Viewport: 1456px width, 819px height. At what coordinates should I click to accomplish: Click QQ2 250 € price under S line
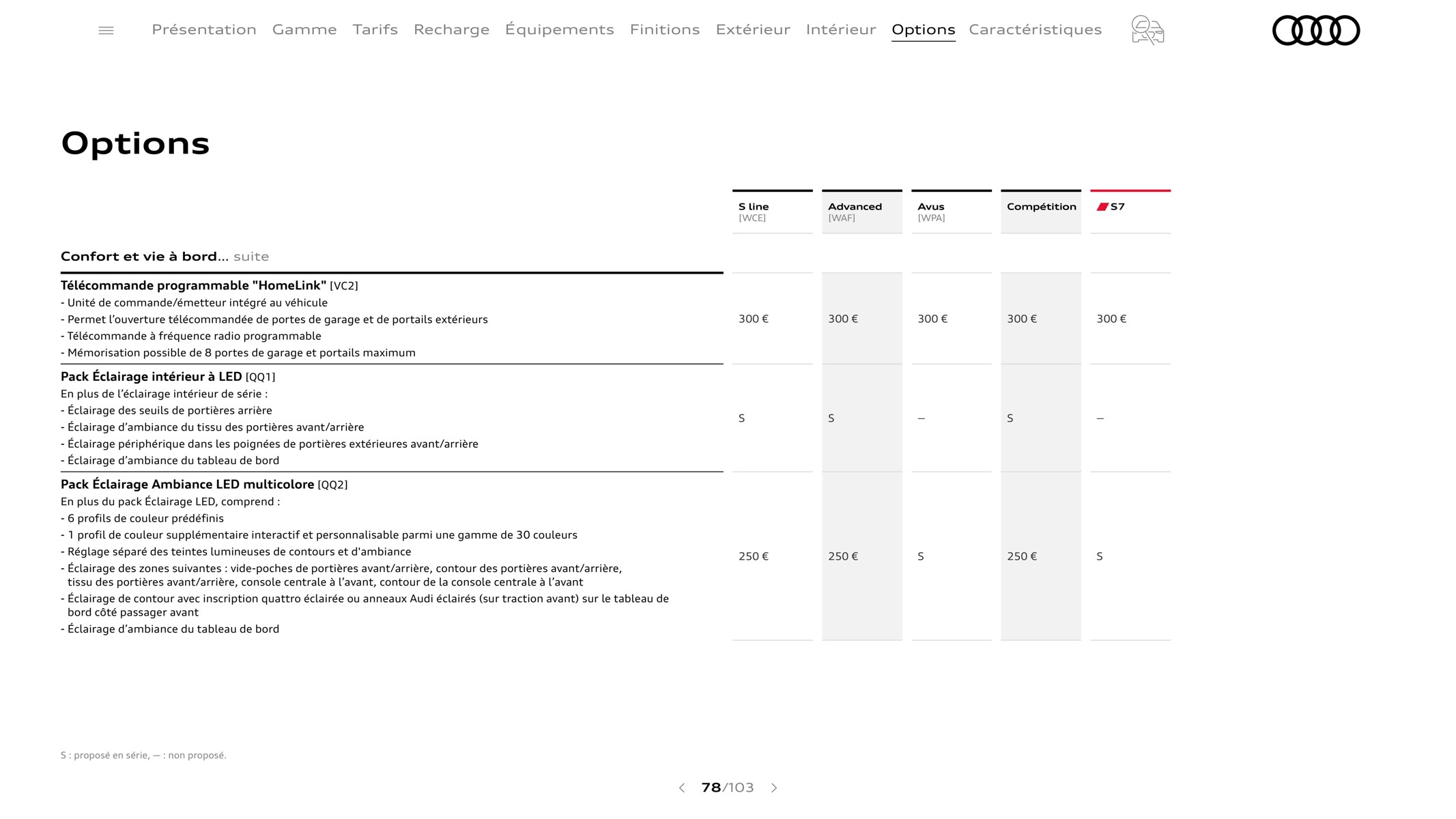(x=753, y=556)
